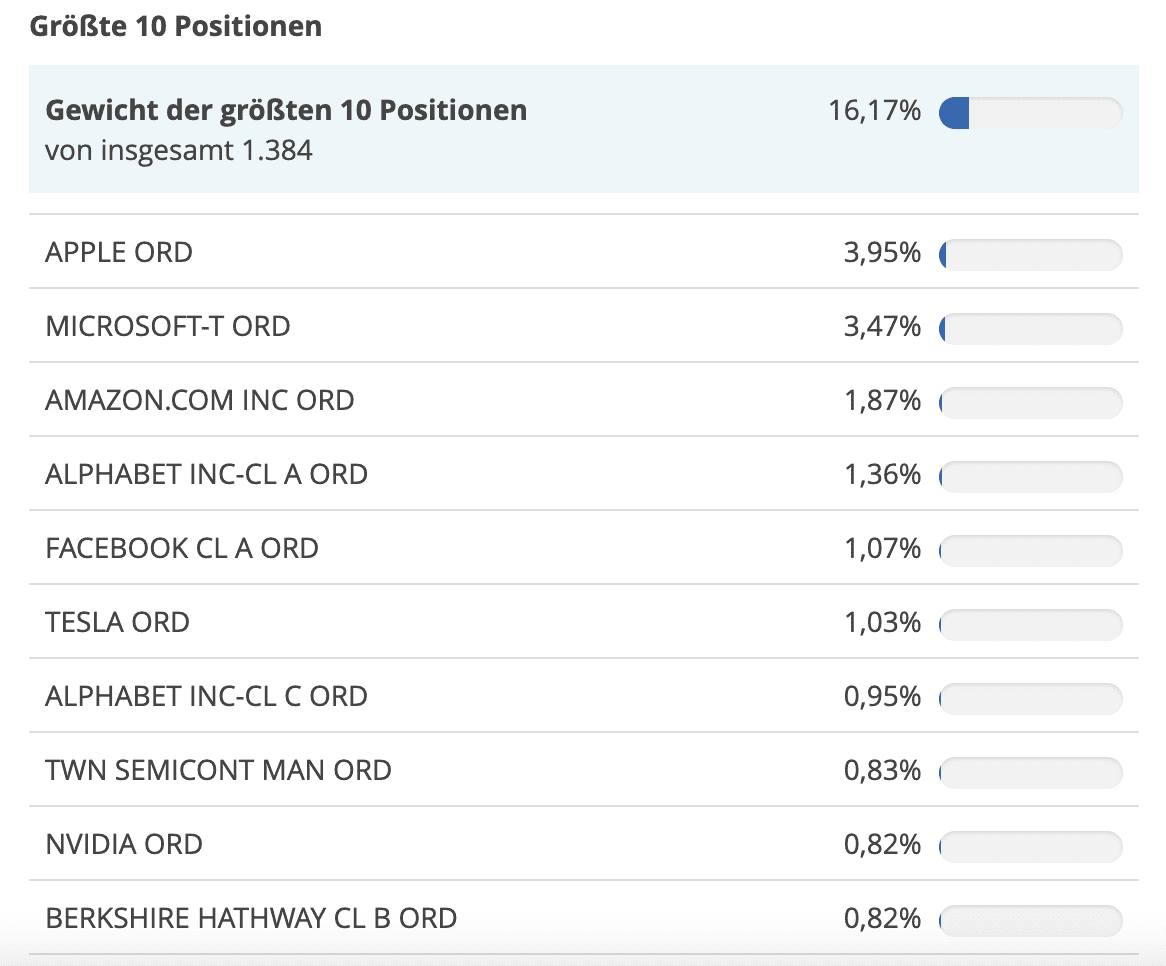Viewport: 1166px width, 966px height.
Task: Click the NVIDIA ORD position
Action: tap(124, 844)
